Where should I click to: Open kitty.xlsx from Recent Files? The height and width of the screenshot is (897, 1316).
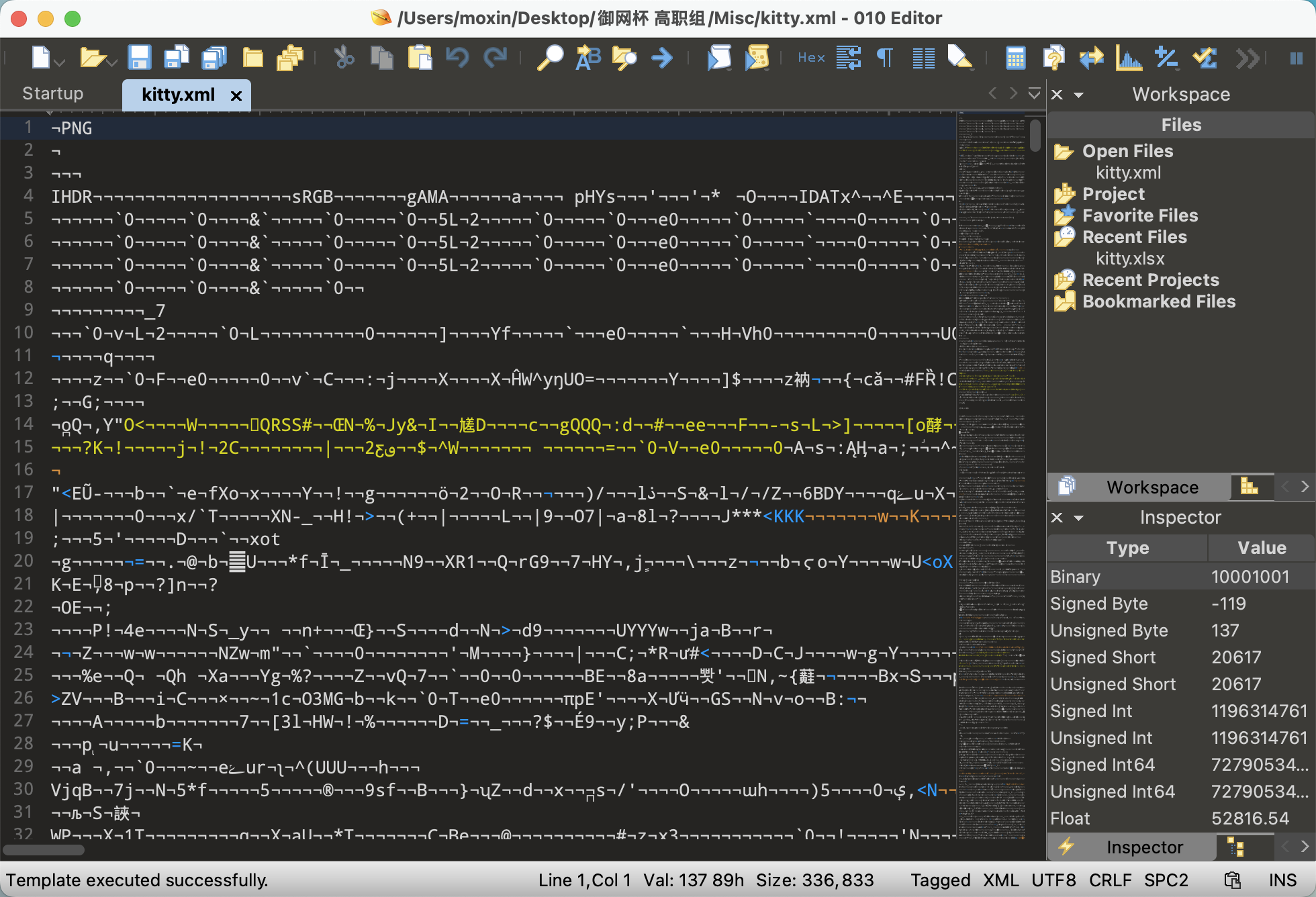1130,258
